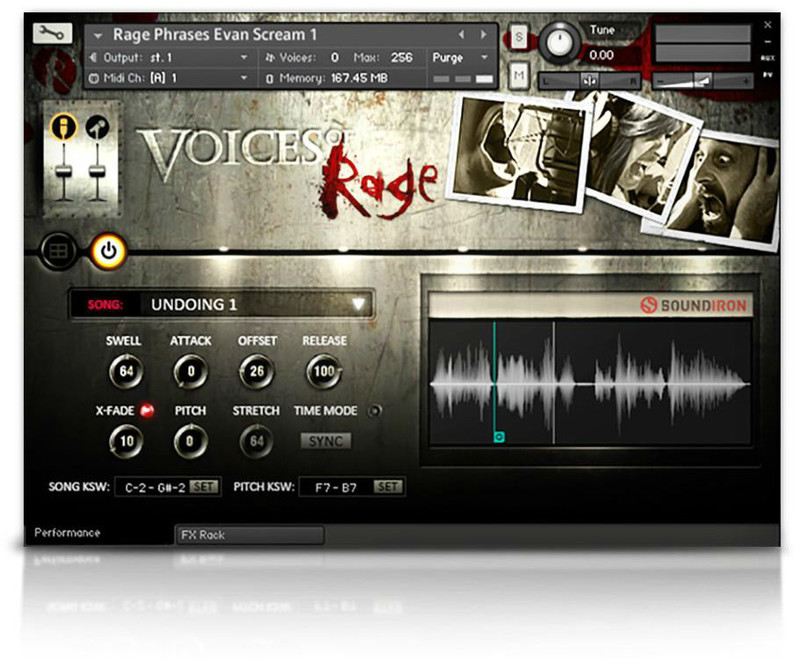The image size is (800, 661).
Task: Click SET next to SONG KSW range
Action: [204, 487]
